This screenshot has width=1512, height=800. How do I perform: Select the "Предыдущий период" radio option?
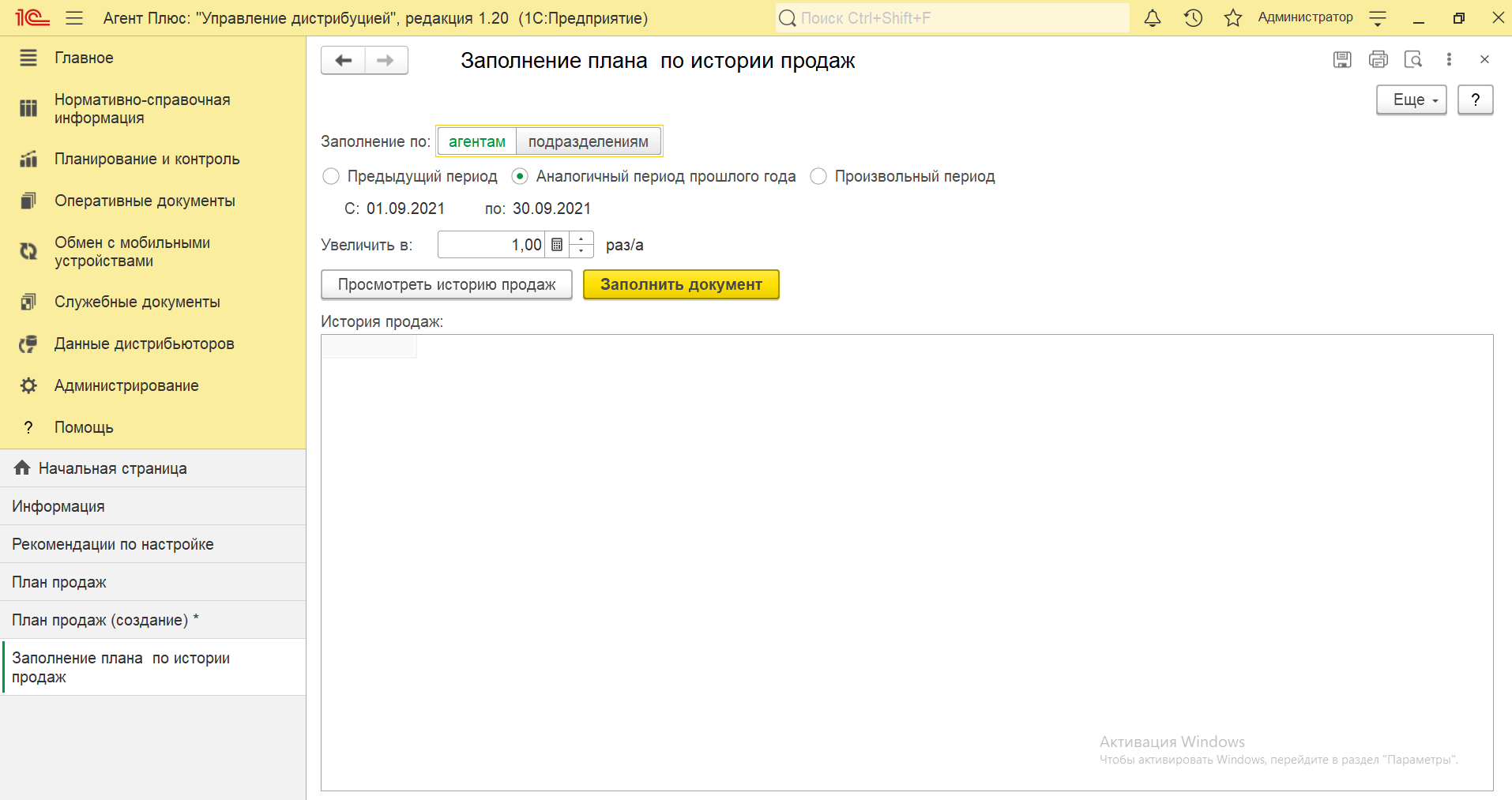[x=331, y=176]
